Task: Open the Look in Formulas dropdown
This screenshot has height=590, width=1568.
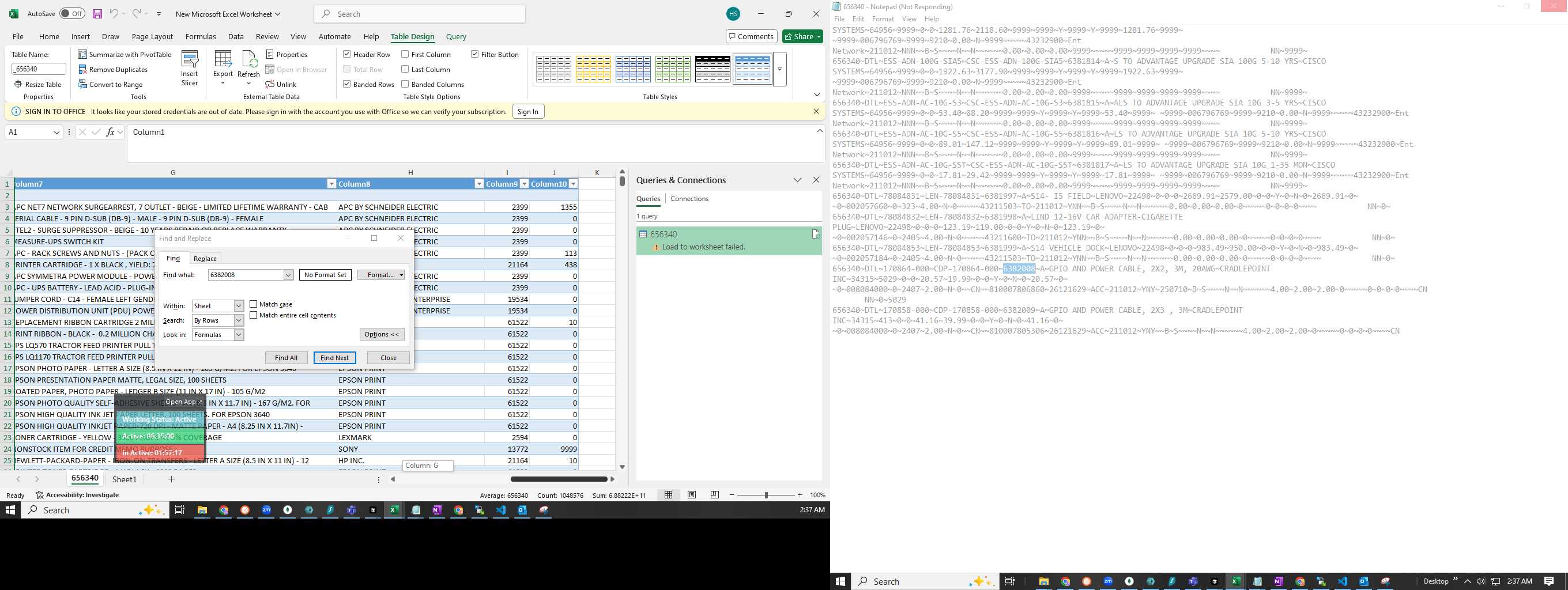Action: click(x=239, y=335)
